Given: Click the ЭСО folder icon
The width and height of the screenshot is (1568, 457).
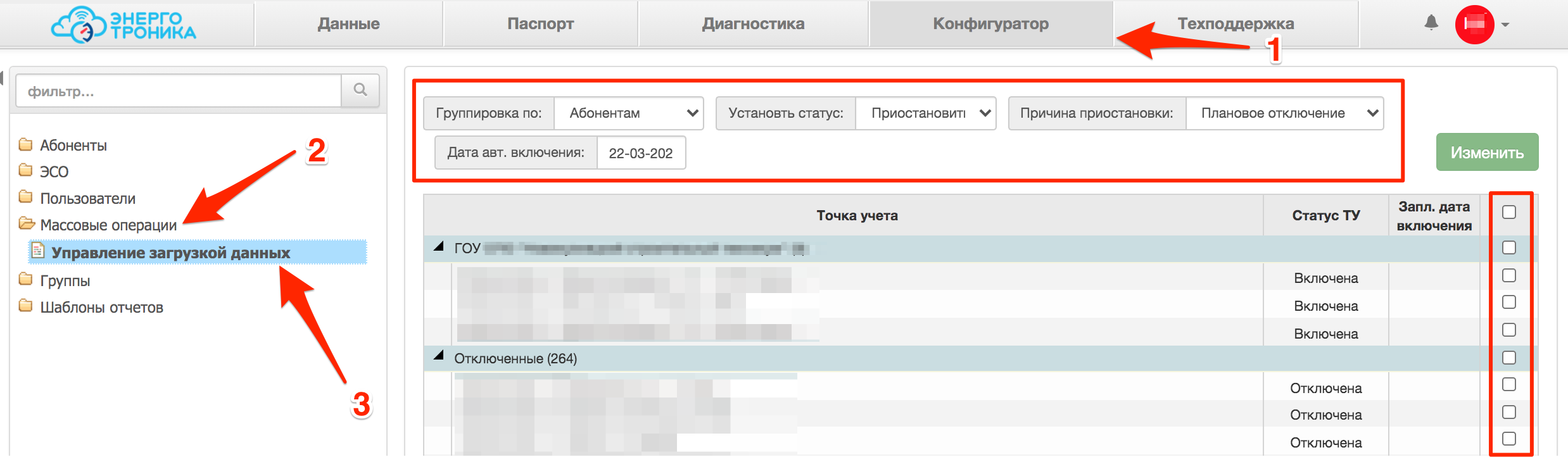Looking at the screenshot, I should pyautogui.click(x=25, y=170).
